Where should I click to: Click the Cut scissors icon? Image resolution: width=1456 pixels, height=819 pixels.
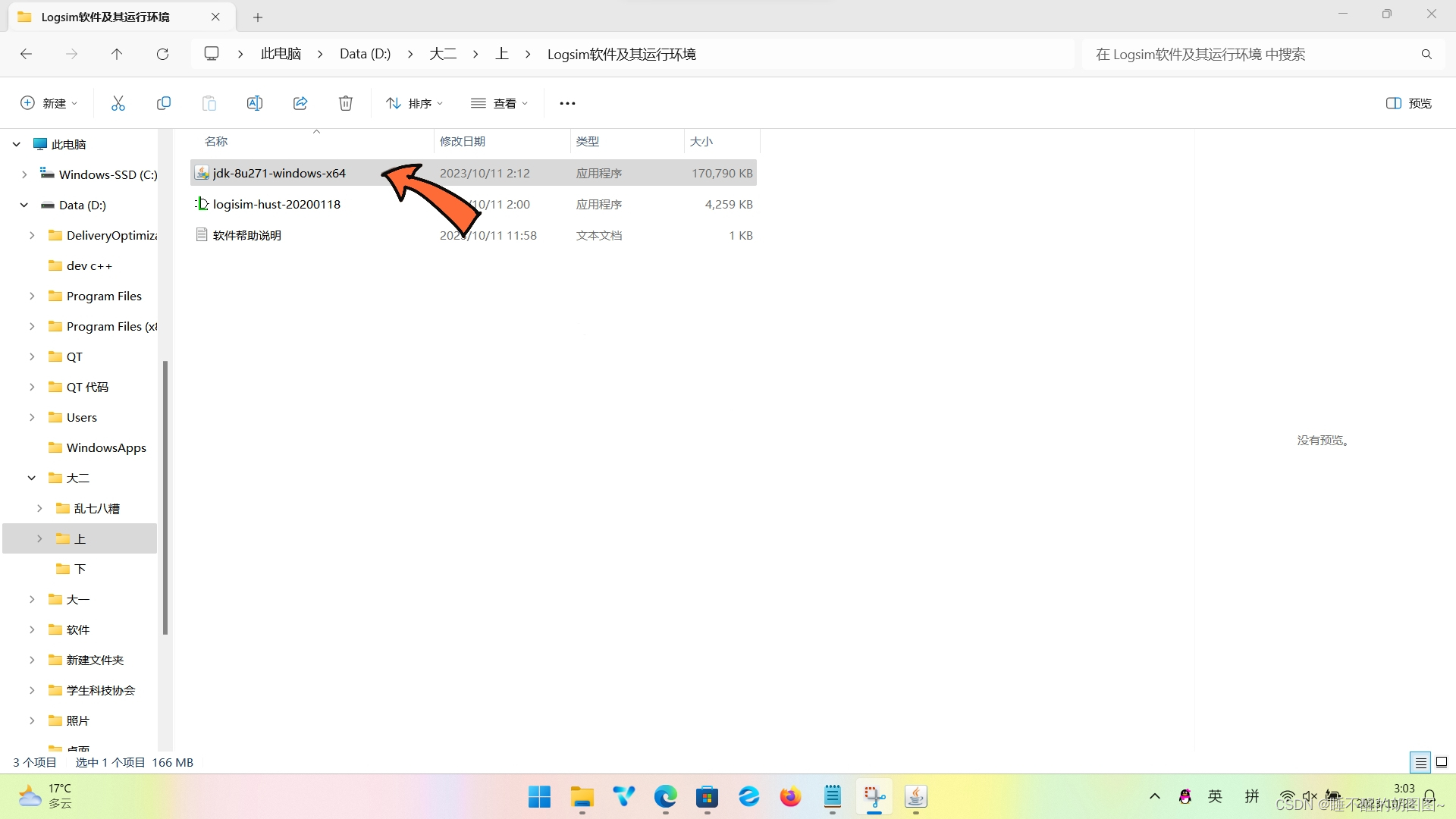tap(118, 103)
